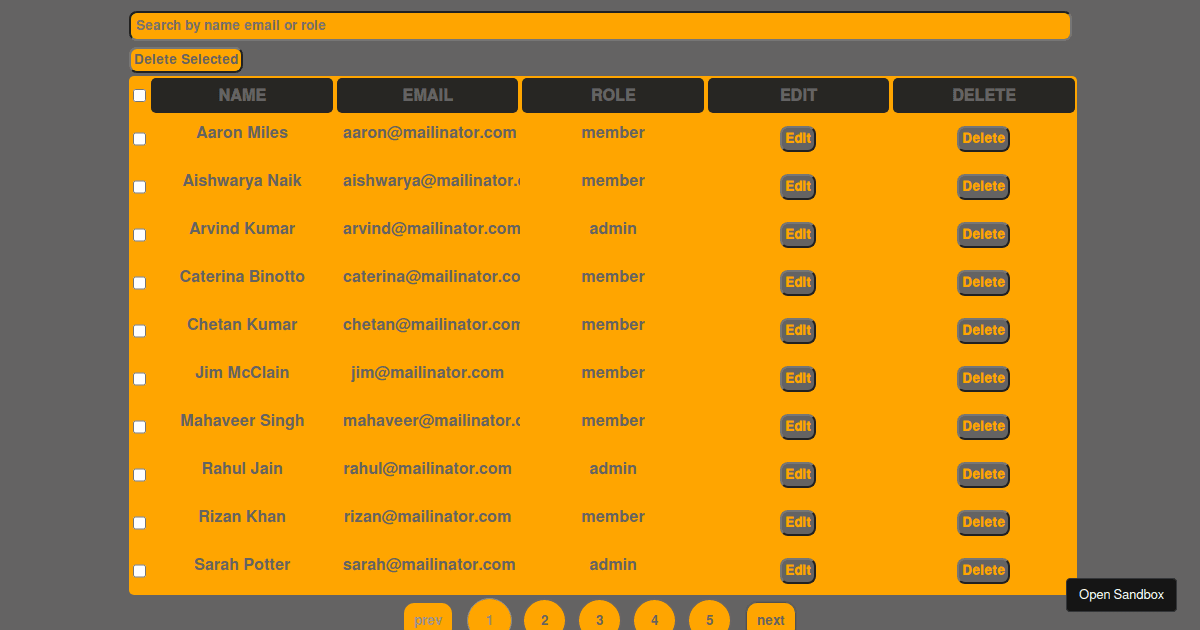Viewport: 1200px width, 630px height.
Task: Click Edit for Caterina Binotto
Action: (797, 283)
